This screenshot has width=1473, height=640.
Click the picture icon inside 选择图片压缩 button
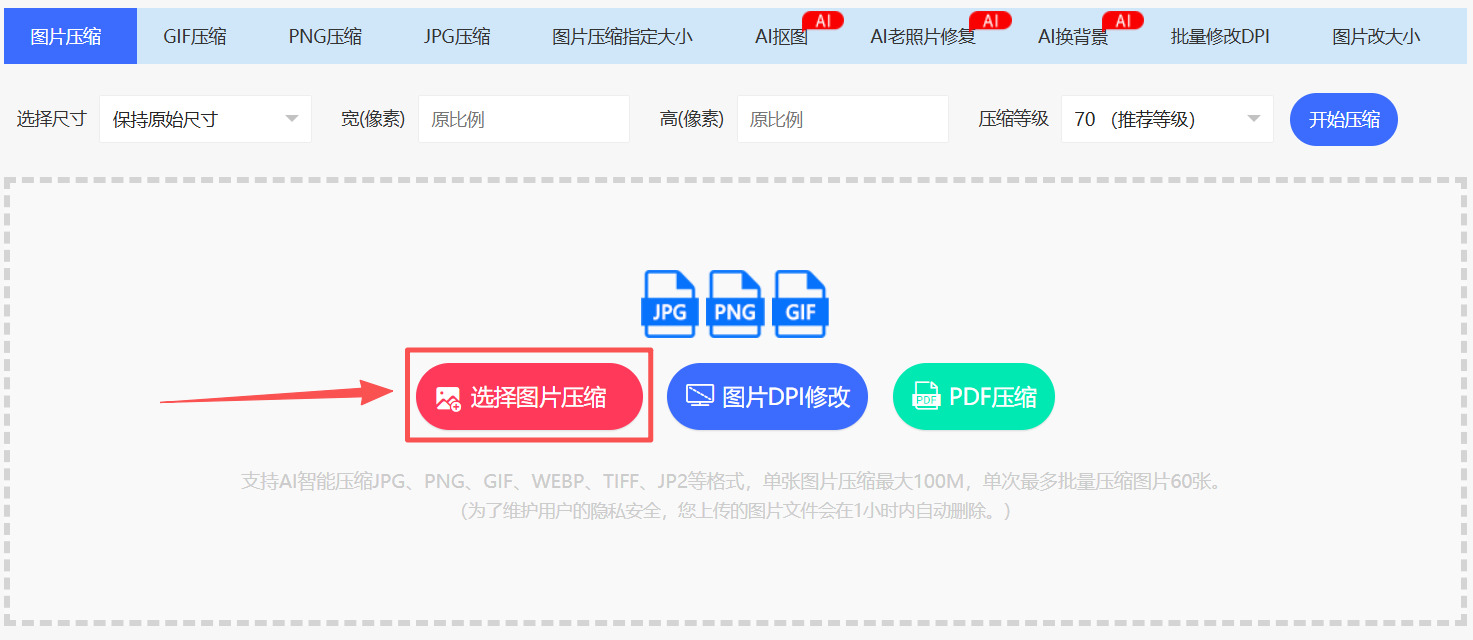pos(448,396)
